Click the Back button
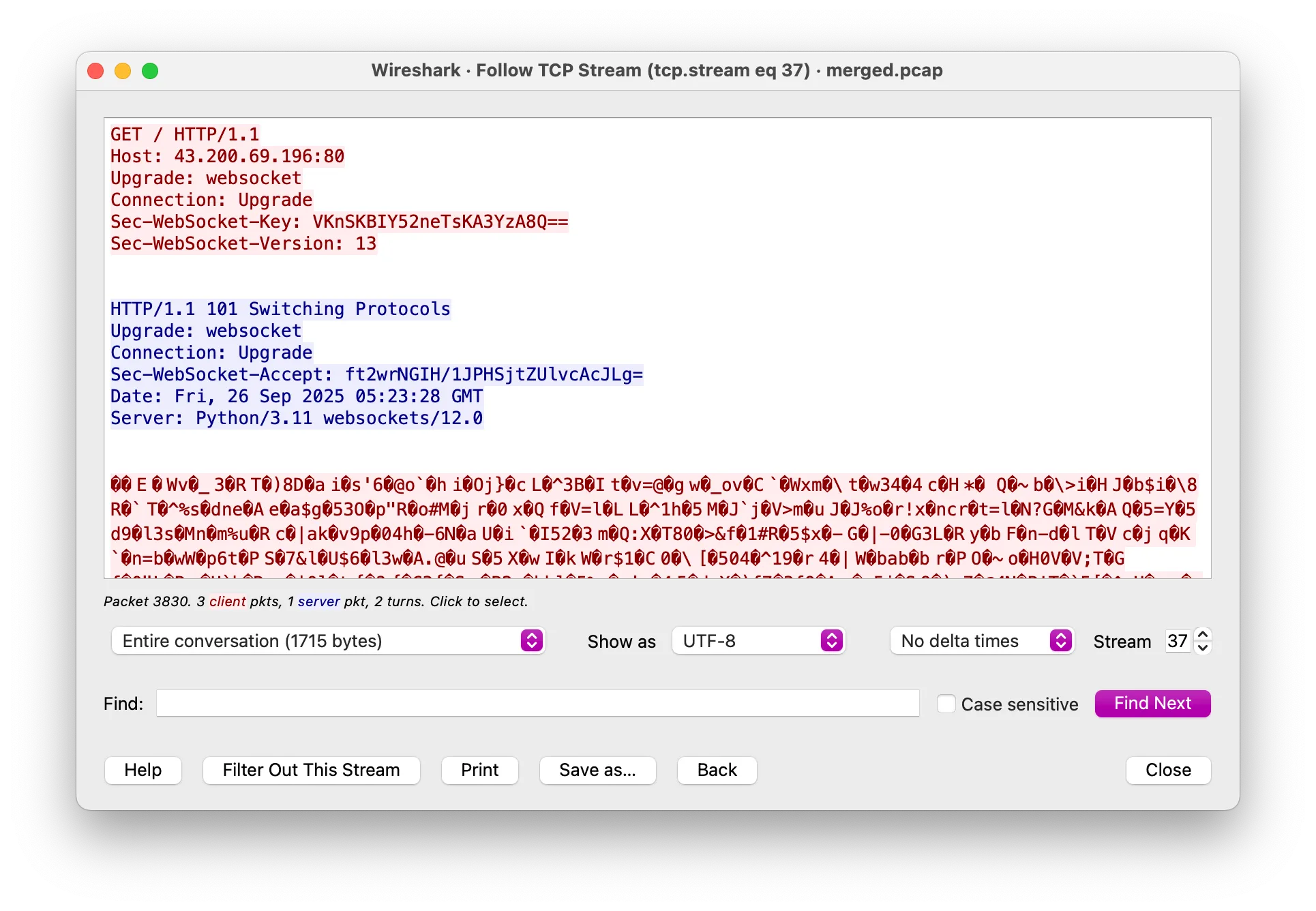Image resolution: width=1316 pixels, height=911 pixels. pos(716,770)
